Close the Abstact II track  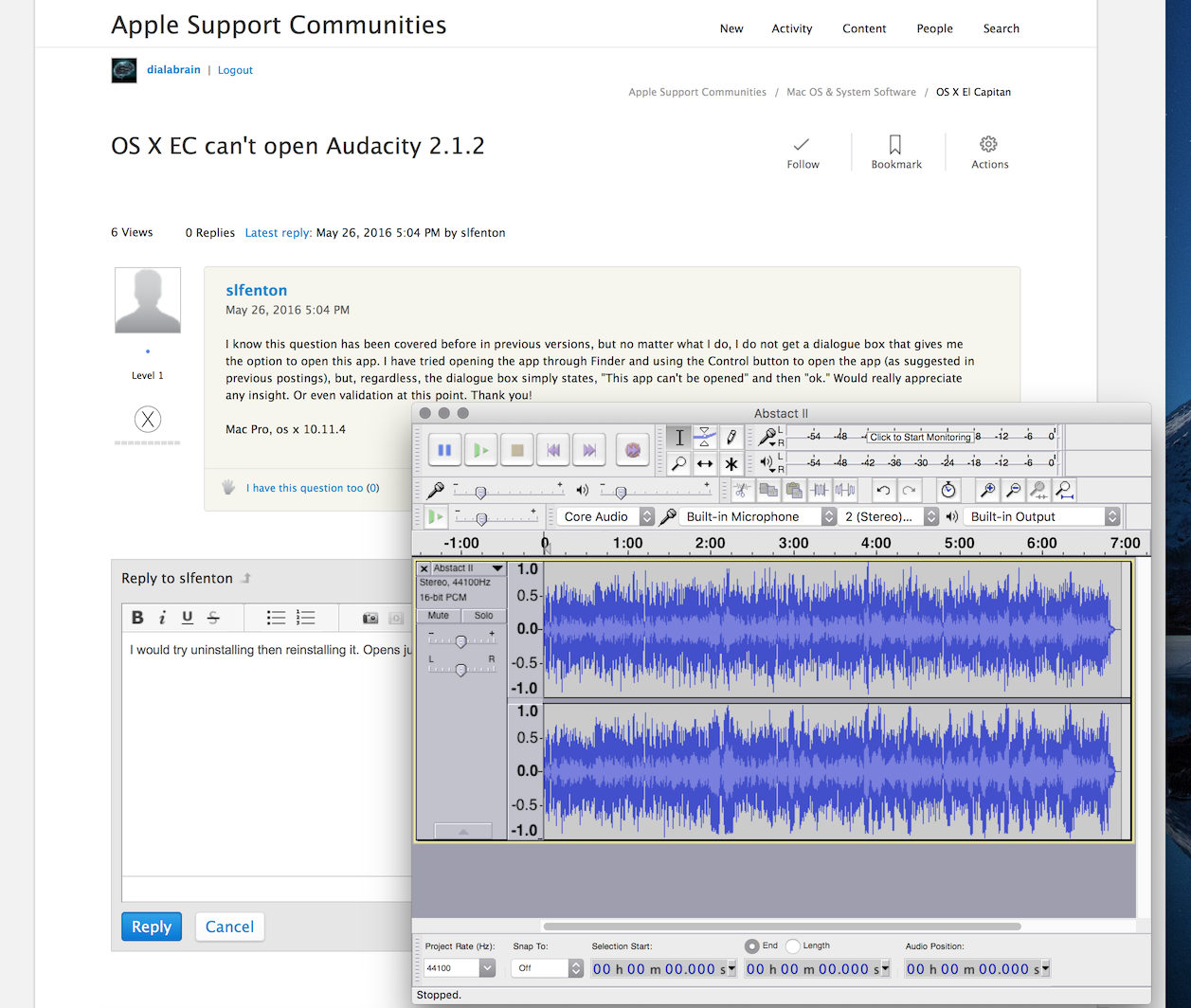(424, 568)
